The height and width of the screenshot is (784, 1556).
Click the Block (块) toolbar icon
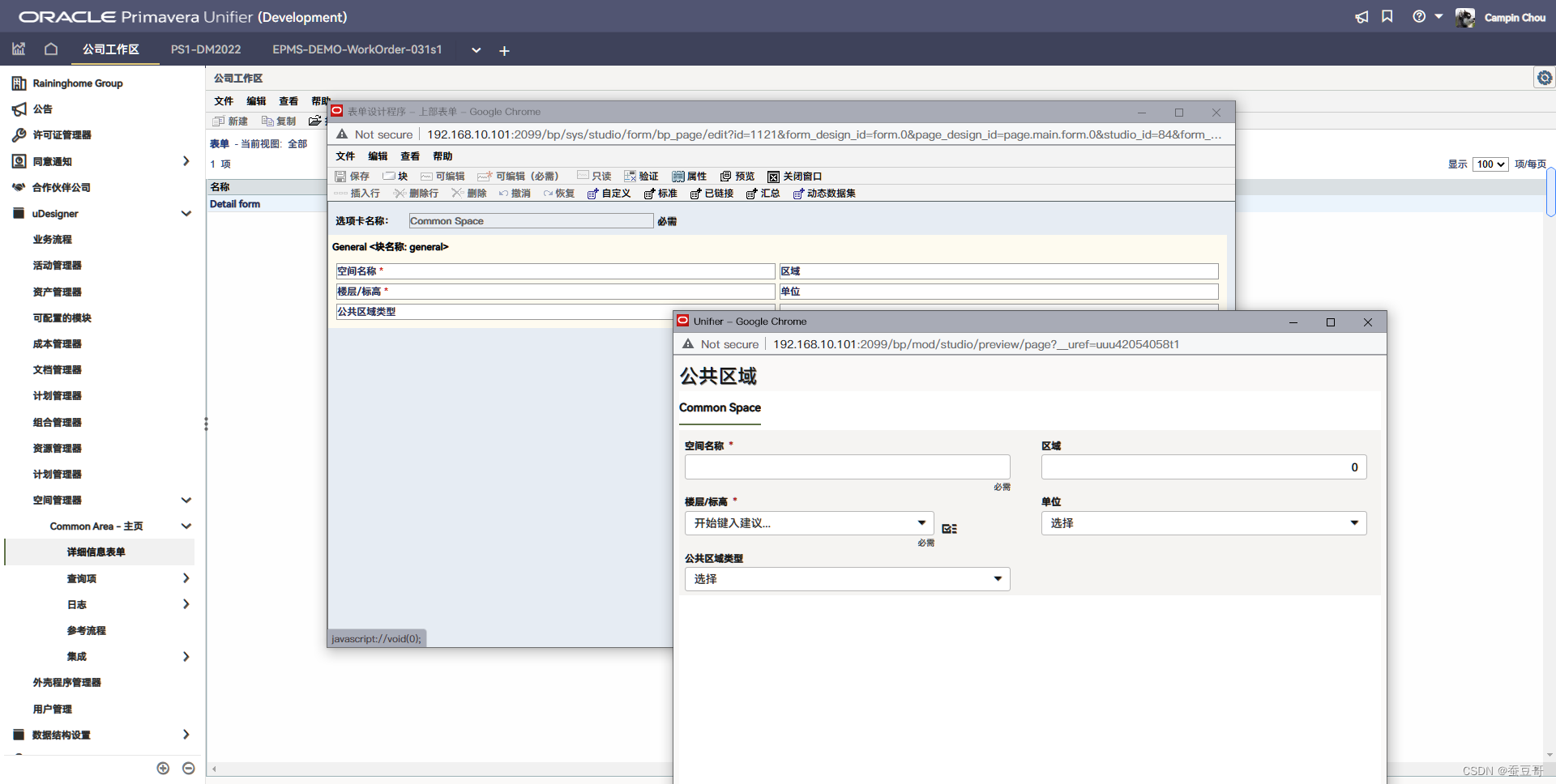[x=389, y=177]
